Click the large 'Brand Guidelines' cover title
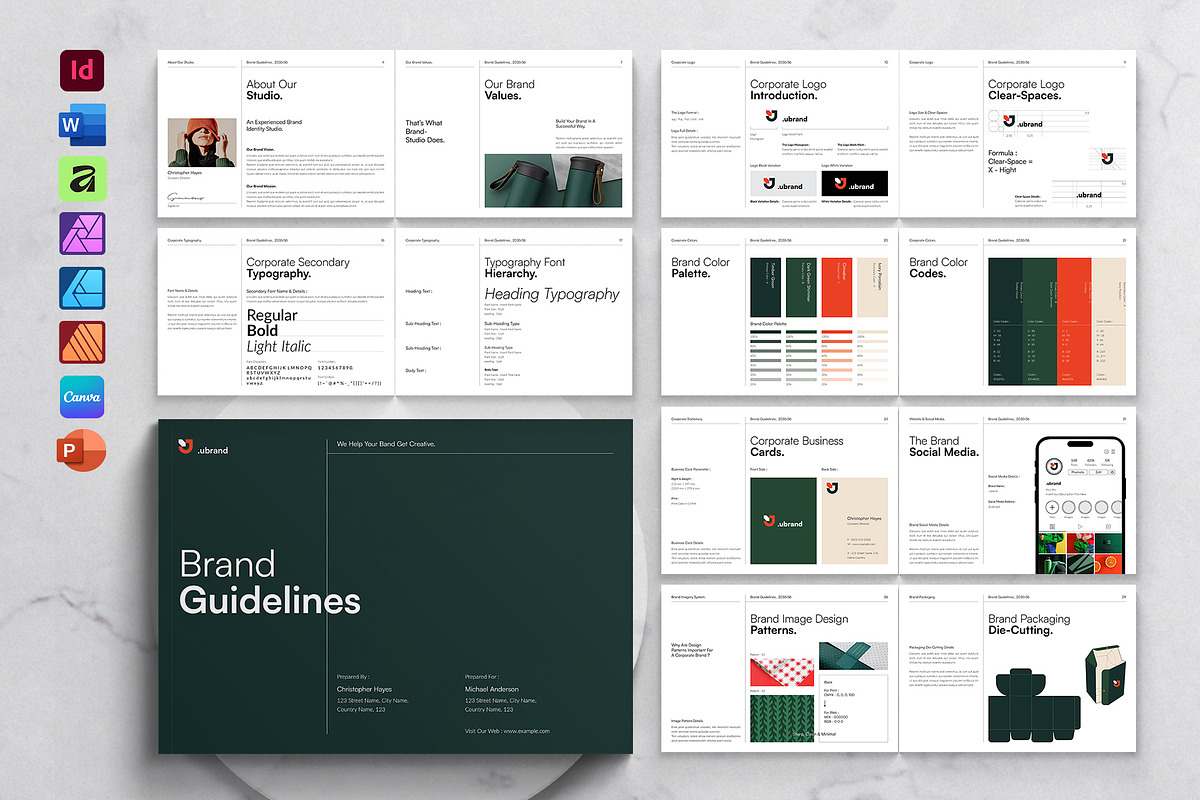Image resolution: width=1200 pixels, height=800 pixels. [270, 582]
